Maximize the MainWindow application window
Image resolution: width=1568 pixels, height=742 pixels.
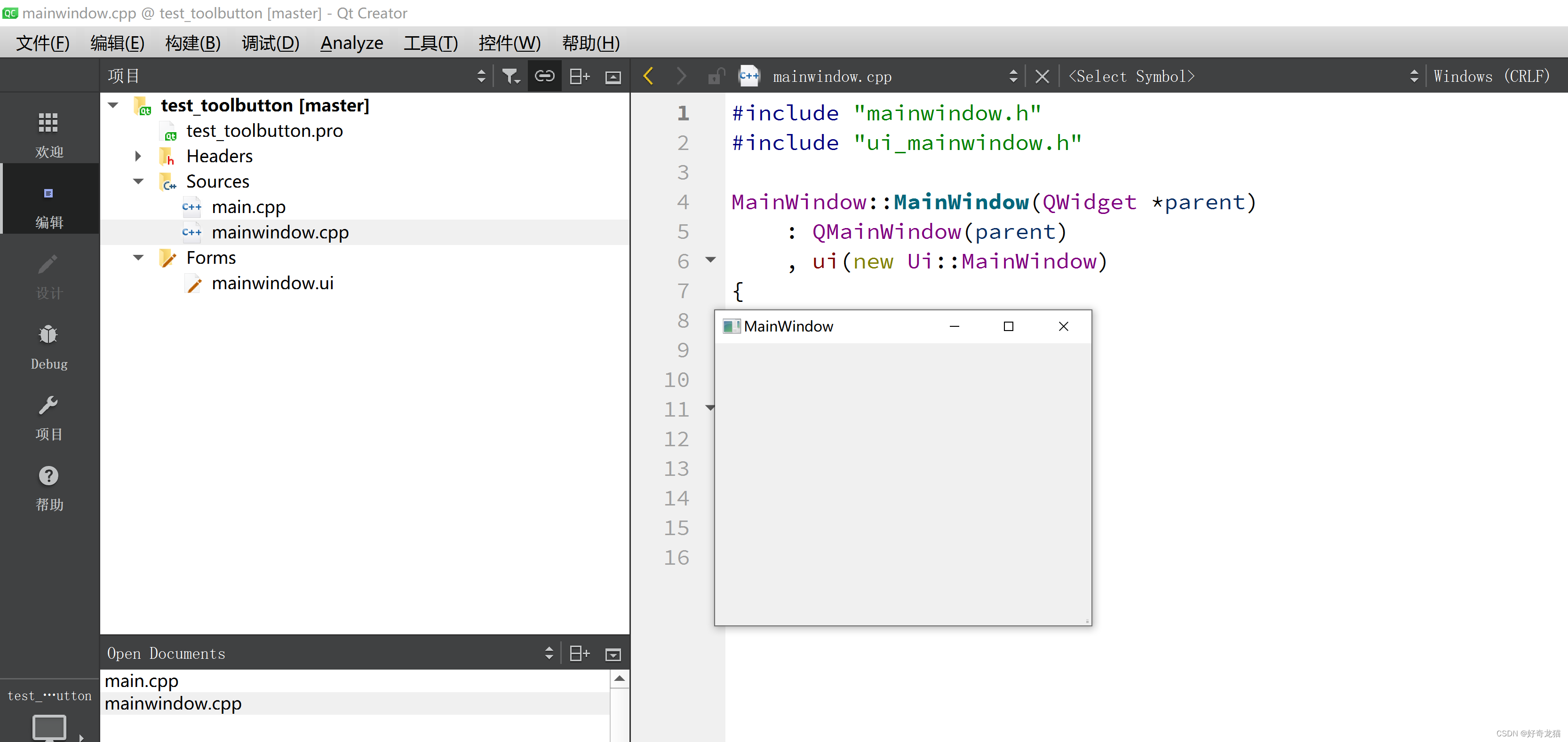tap(1008, 327)
